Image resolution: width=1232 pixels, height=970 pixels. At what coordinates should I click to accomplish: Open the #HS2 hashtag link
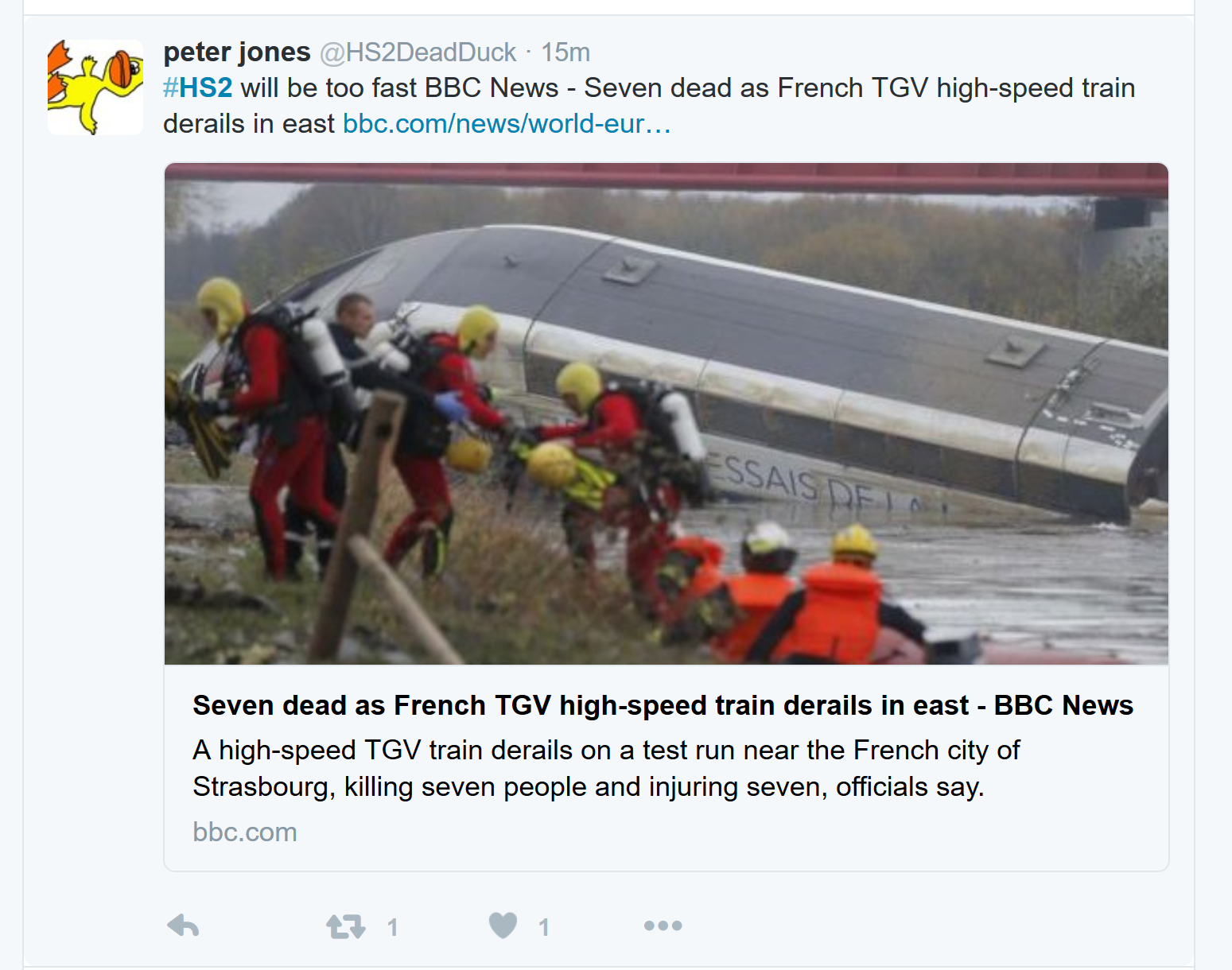click(198, 87)
